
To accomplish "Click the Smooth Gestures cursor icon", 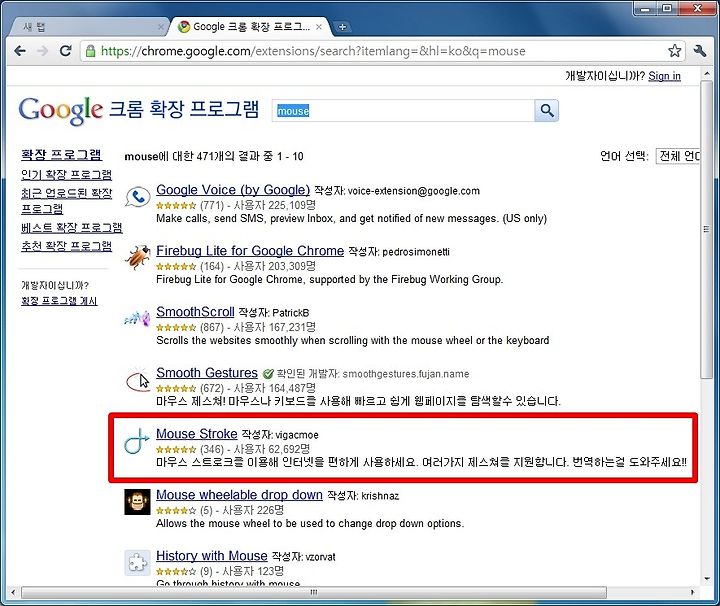I will pos(137,380).
